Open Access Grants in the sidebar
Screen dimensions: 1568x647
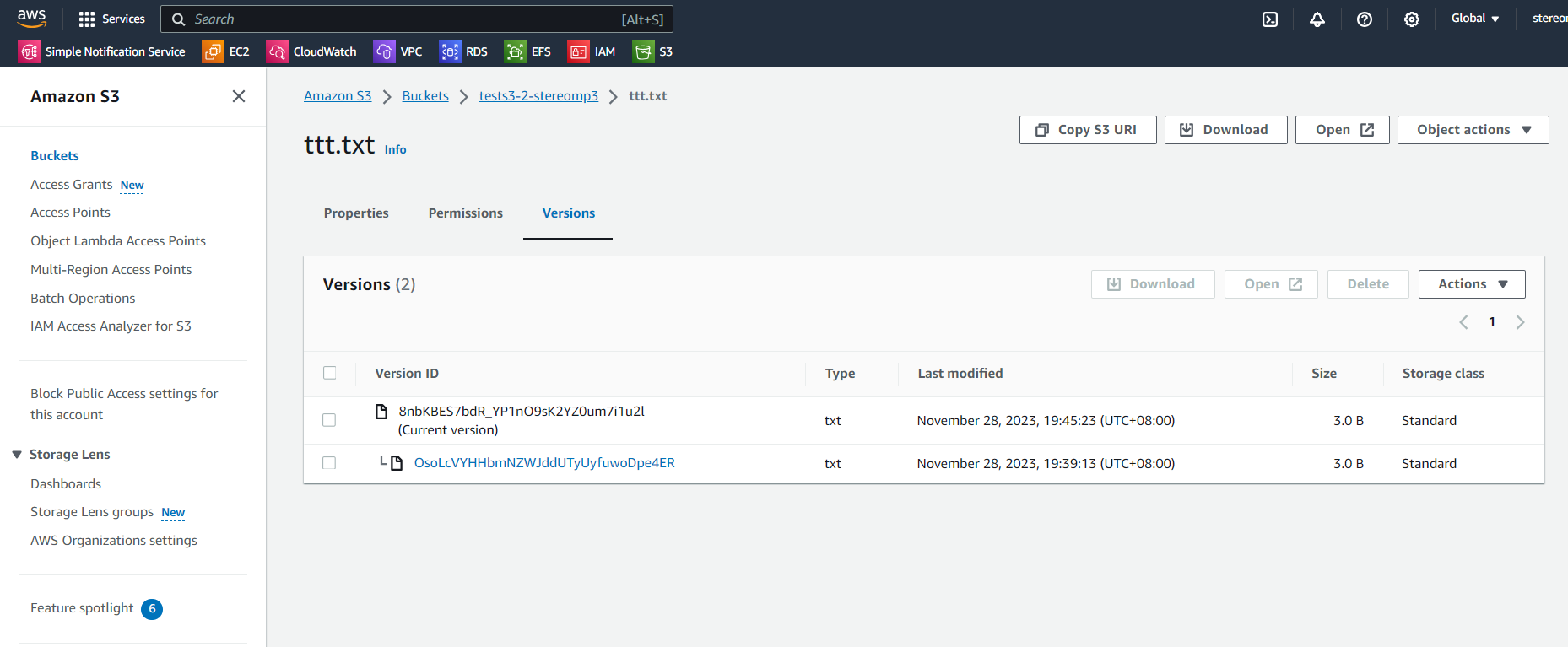coord(72,185)
